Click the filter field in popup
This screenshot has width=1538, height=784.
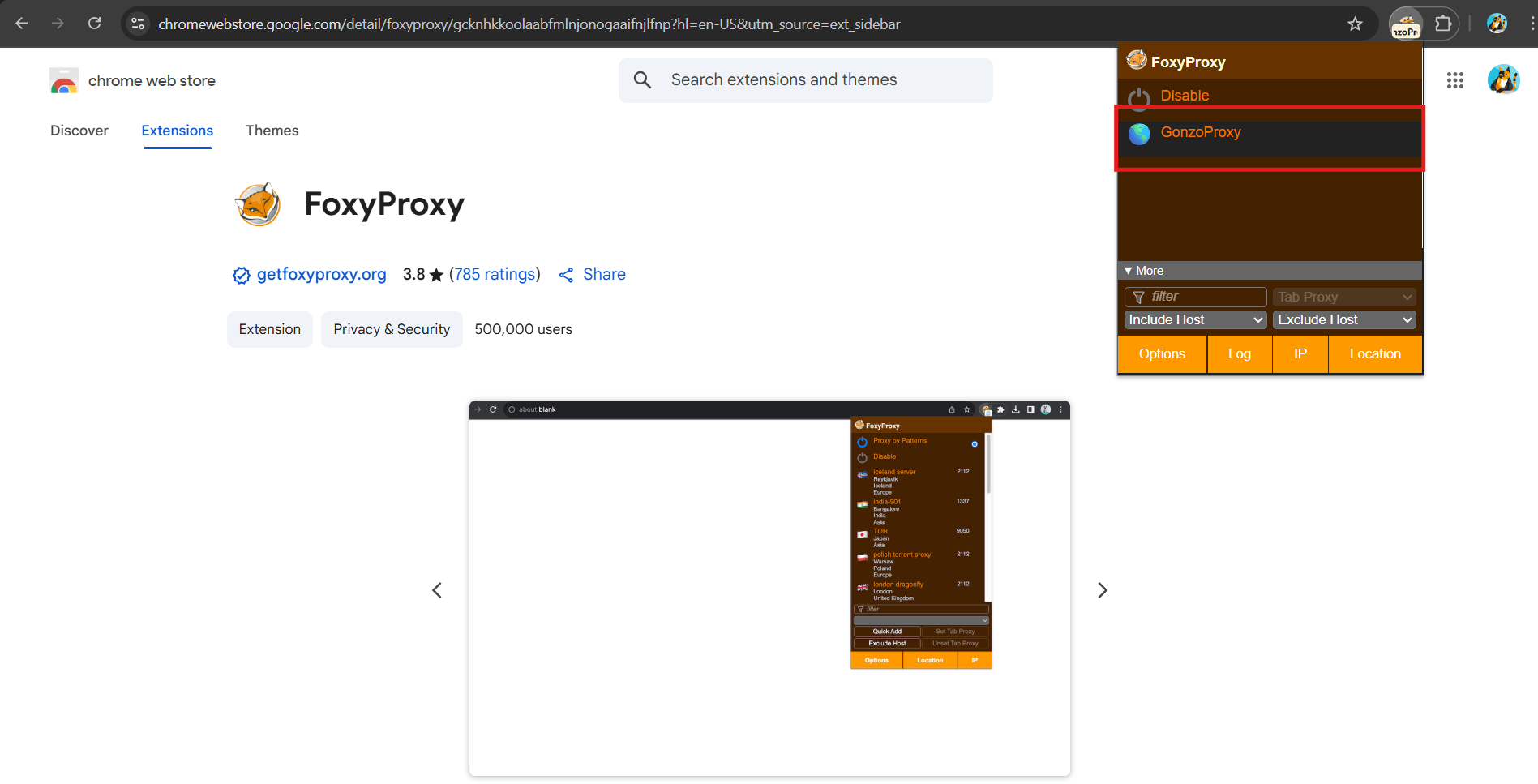pos(1195,298)
